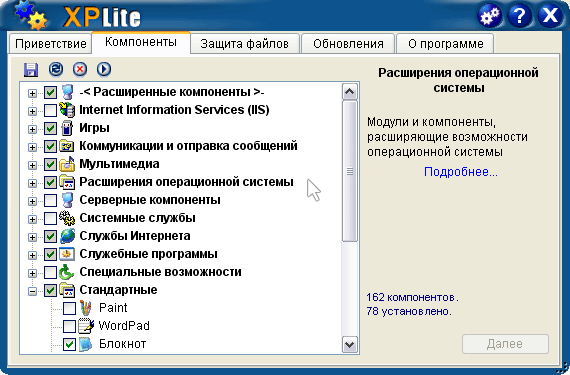Click the scroll down arrow of component list

pos(349,344)
